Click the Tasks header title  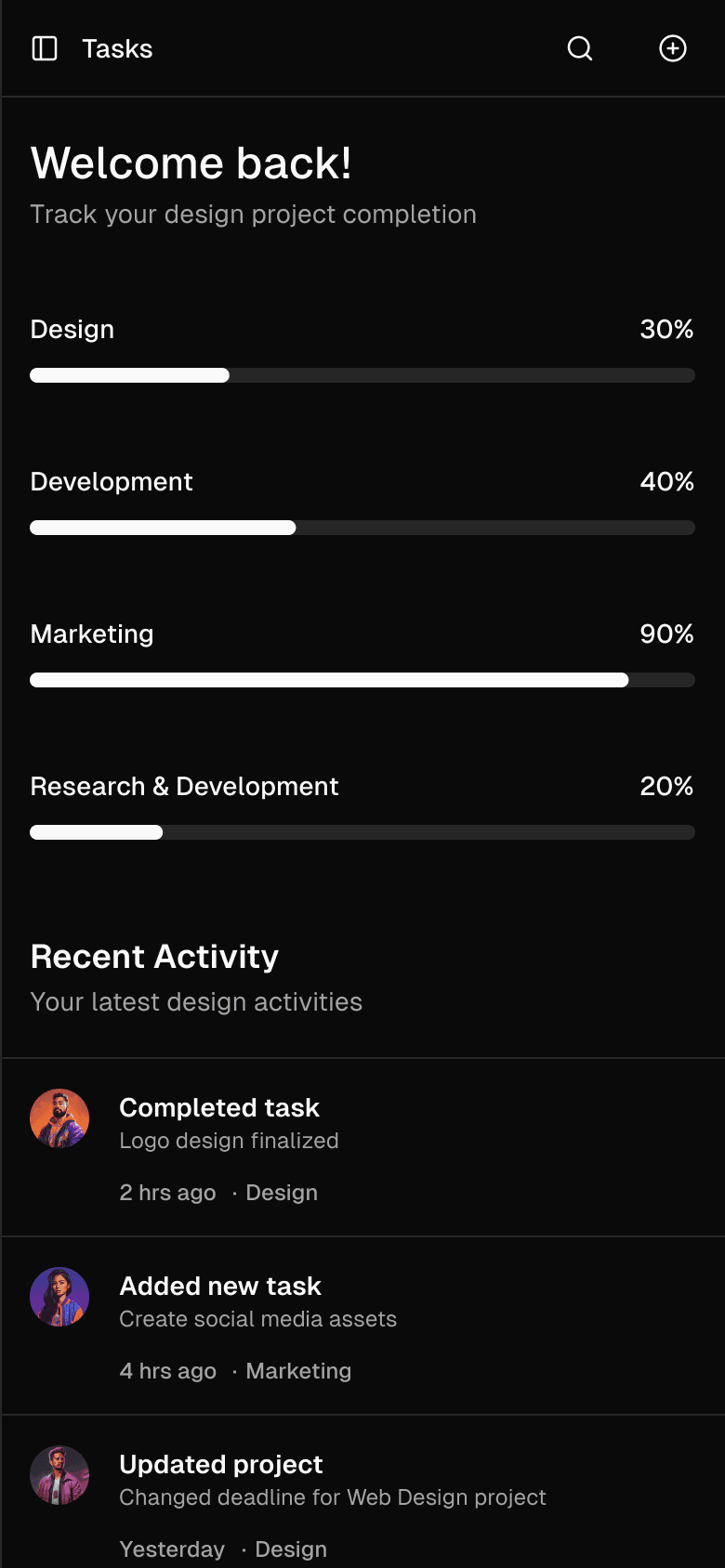coord(117,48)
